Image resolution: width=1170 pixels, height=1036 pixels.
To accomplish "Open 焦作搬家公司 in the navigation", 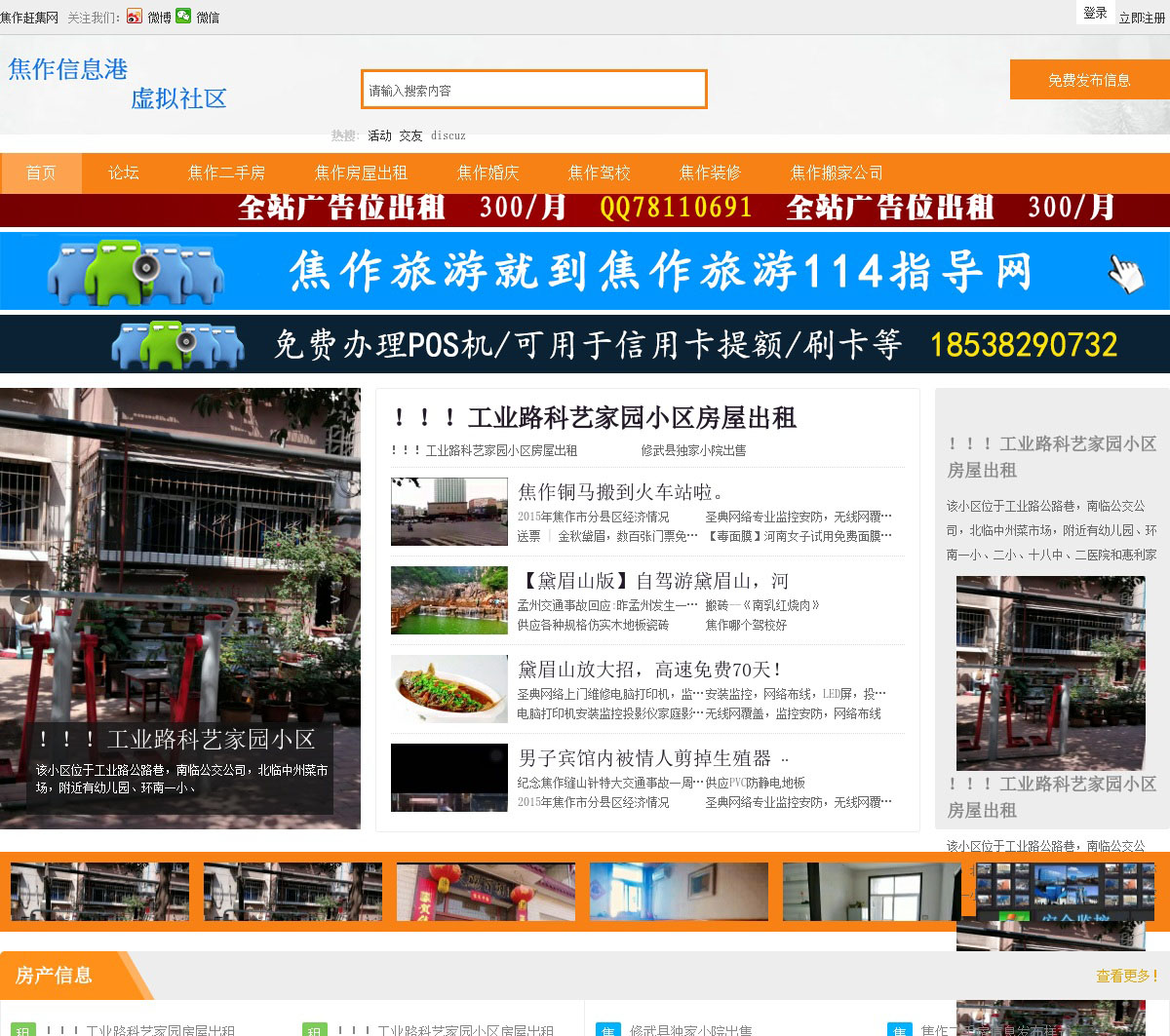I will (837, 173).
